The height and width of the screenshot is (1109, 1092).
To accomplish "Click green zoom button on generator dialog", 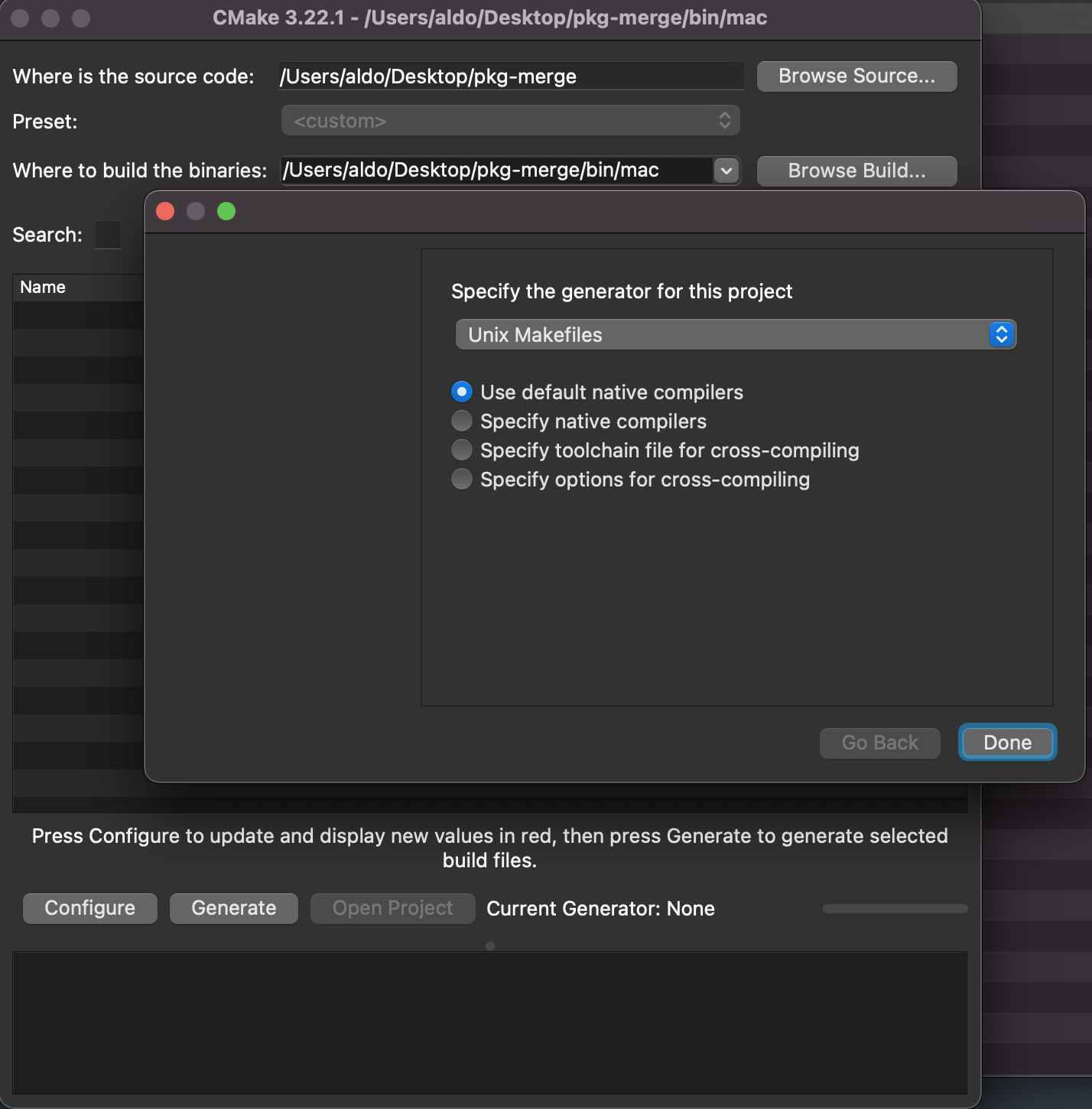I will point(226,211).
